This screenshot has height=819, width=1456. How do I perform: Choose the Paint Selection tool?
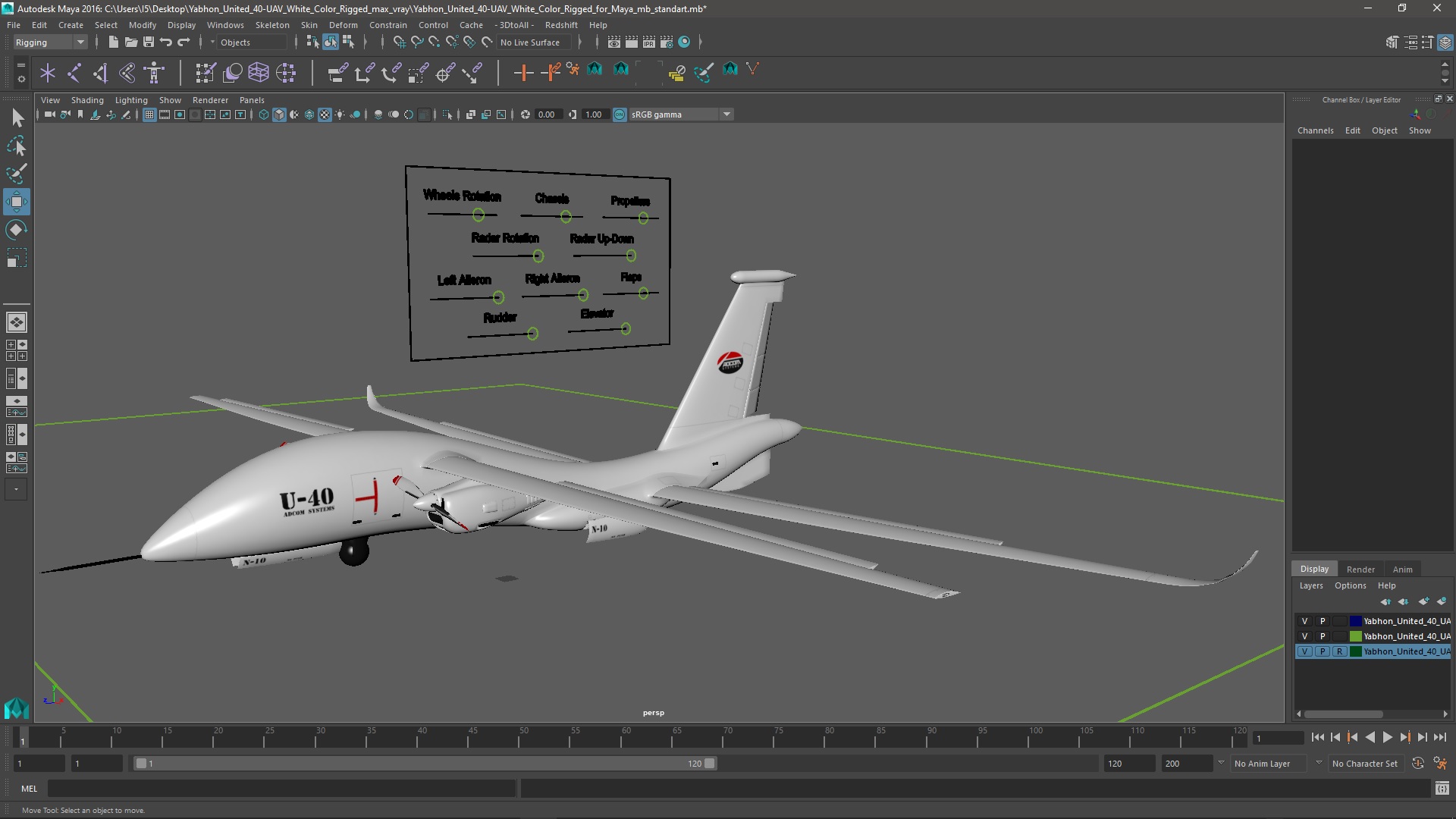point(17,174)
